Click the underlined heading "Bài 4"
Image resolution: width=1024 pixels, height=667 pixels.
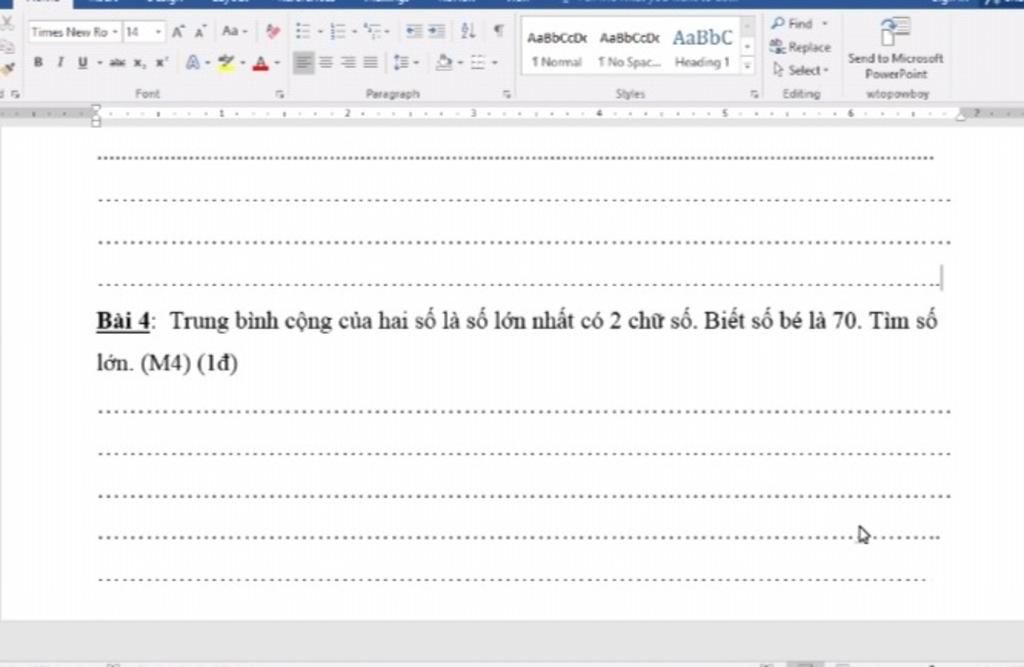pyautogui.click(x=123, y=321)
